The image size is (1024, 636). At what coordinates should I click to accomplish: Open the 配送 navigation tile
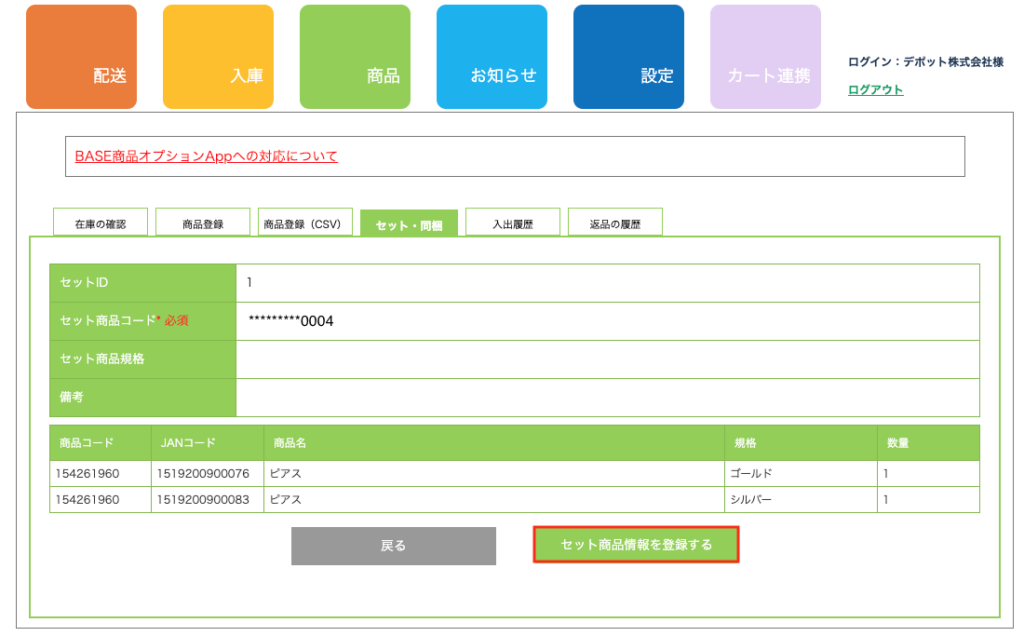click(81, 57)
